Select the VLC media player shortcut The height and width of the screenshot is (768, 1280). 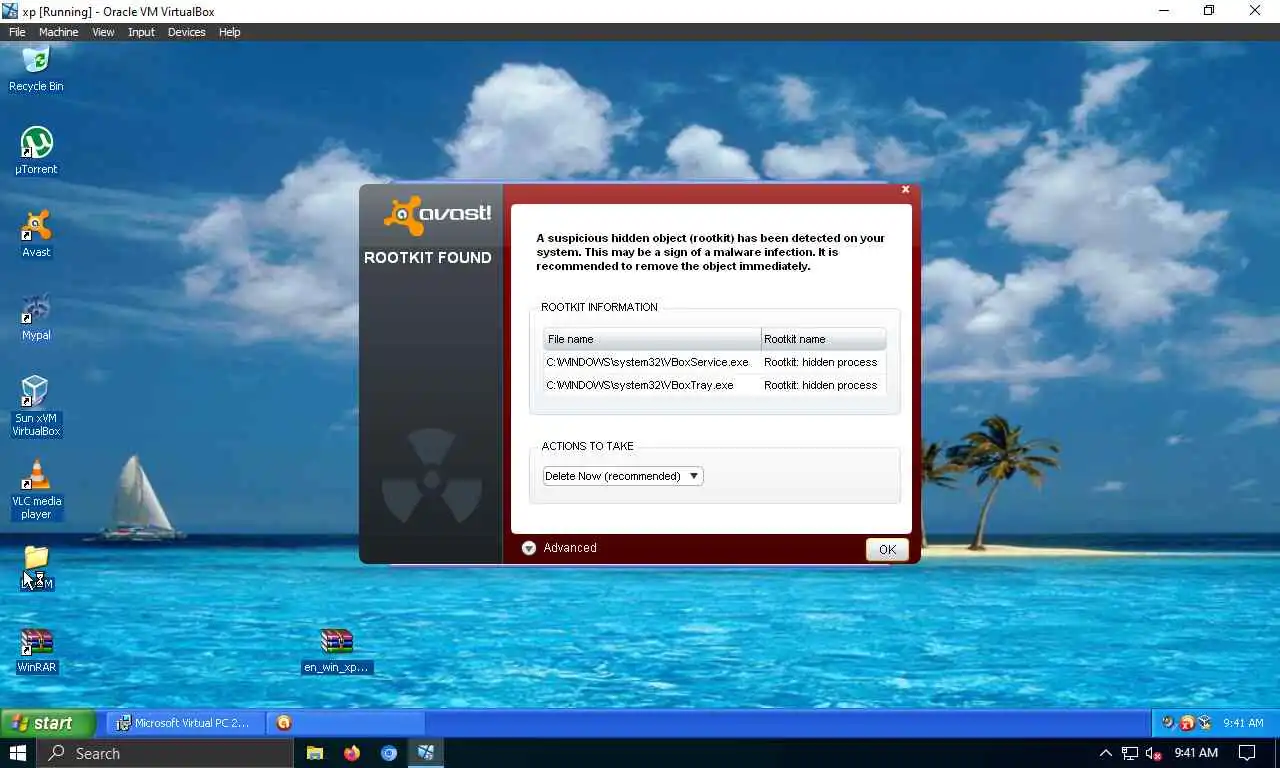coord(36,490)
